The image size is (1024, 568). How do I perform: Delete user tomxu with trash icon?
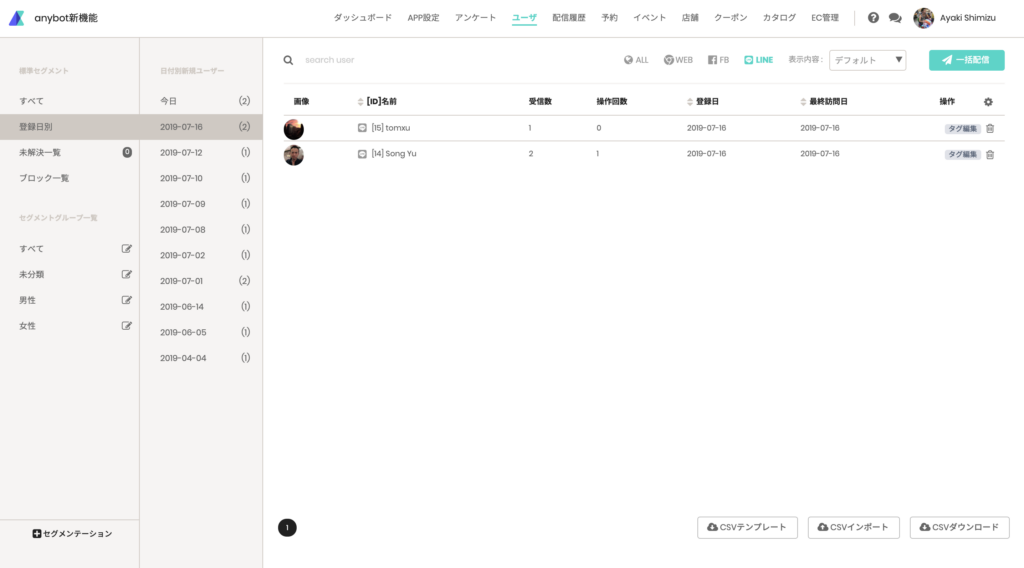[990, 129]
